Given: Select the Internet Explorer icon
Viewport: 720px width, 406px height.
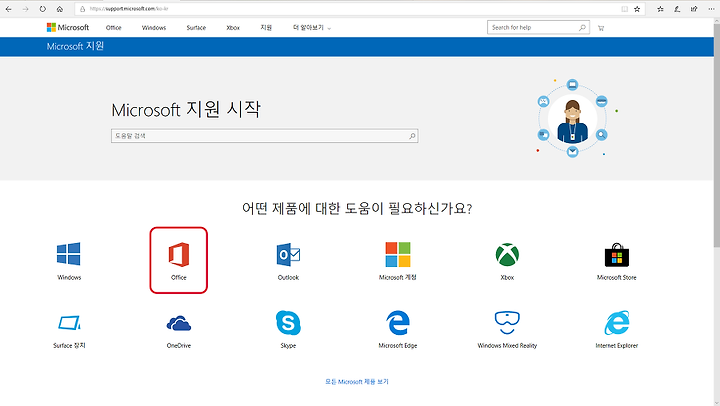Looking at the screenshot, I should (x=617, y=322).
